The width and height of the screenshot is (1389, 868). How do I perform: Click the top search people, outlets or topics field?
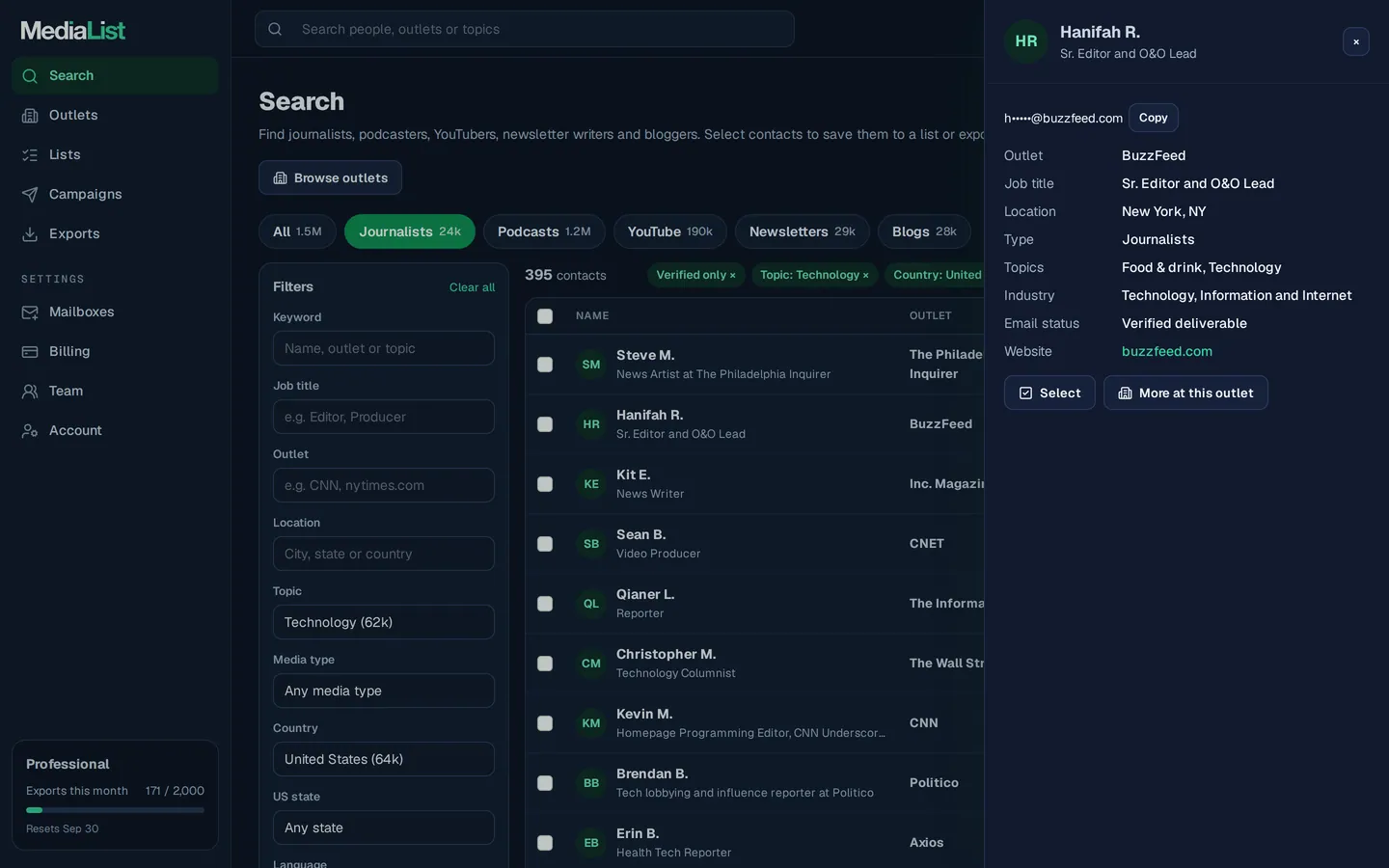(525, 29)
